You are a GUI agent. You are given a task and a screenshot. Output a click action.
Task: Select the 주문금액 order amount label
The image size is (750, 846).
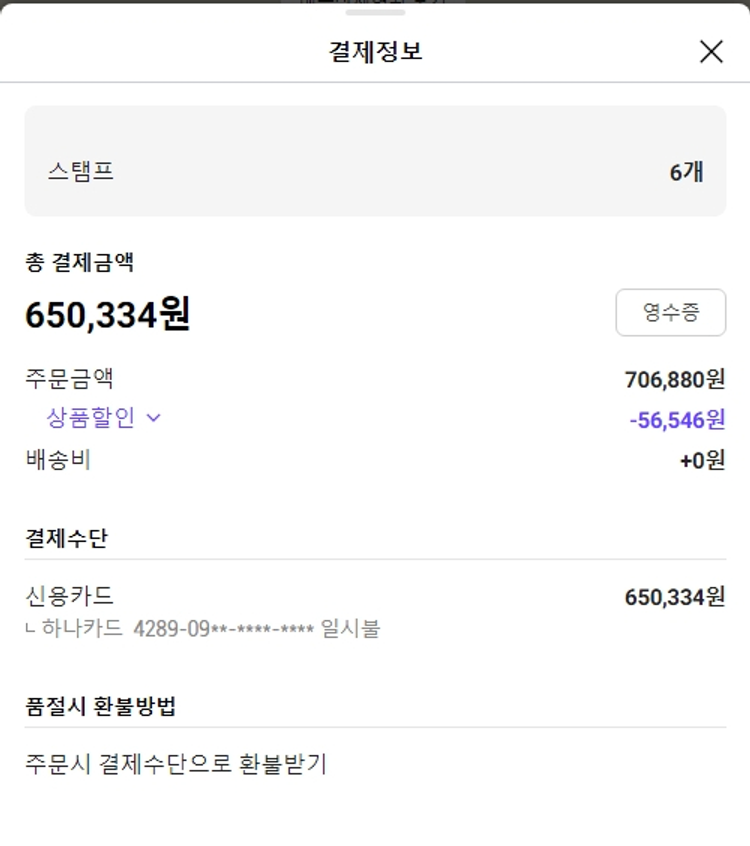point(69,379)
